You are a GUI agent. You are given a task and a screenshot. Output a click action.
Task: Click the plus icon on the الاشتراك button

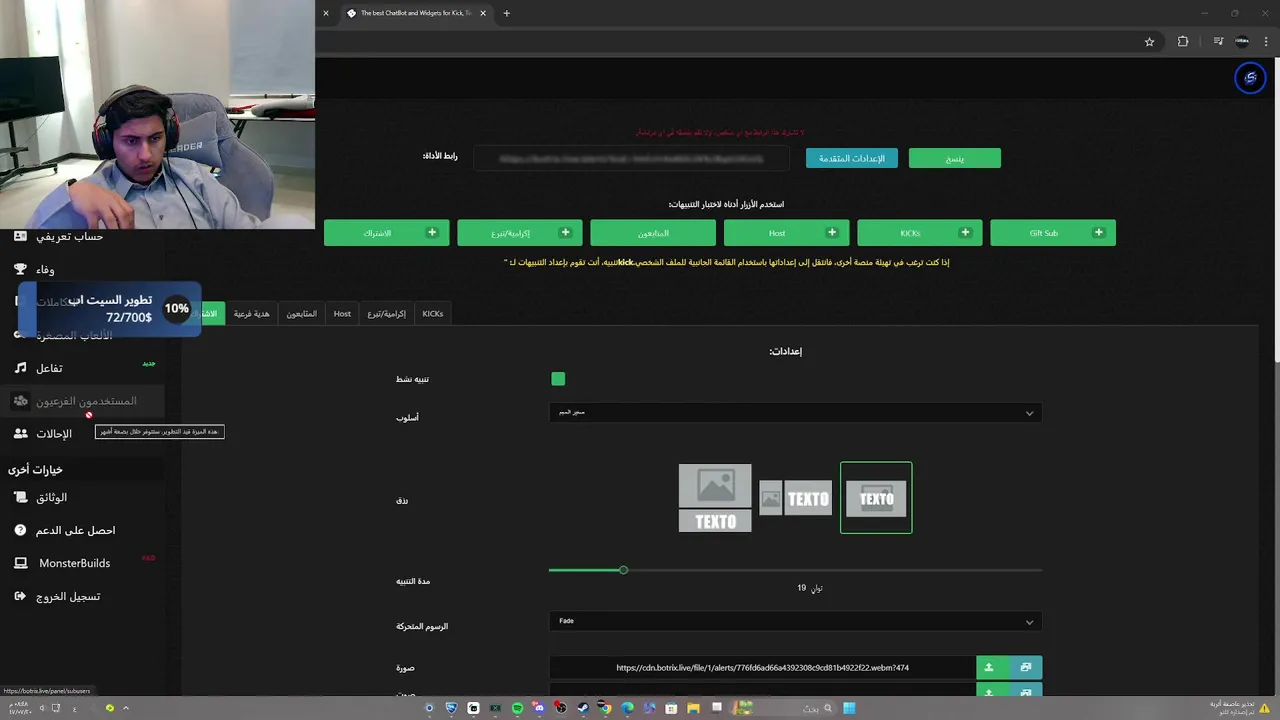click(x=432, y=233)
